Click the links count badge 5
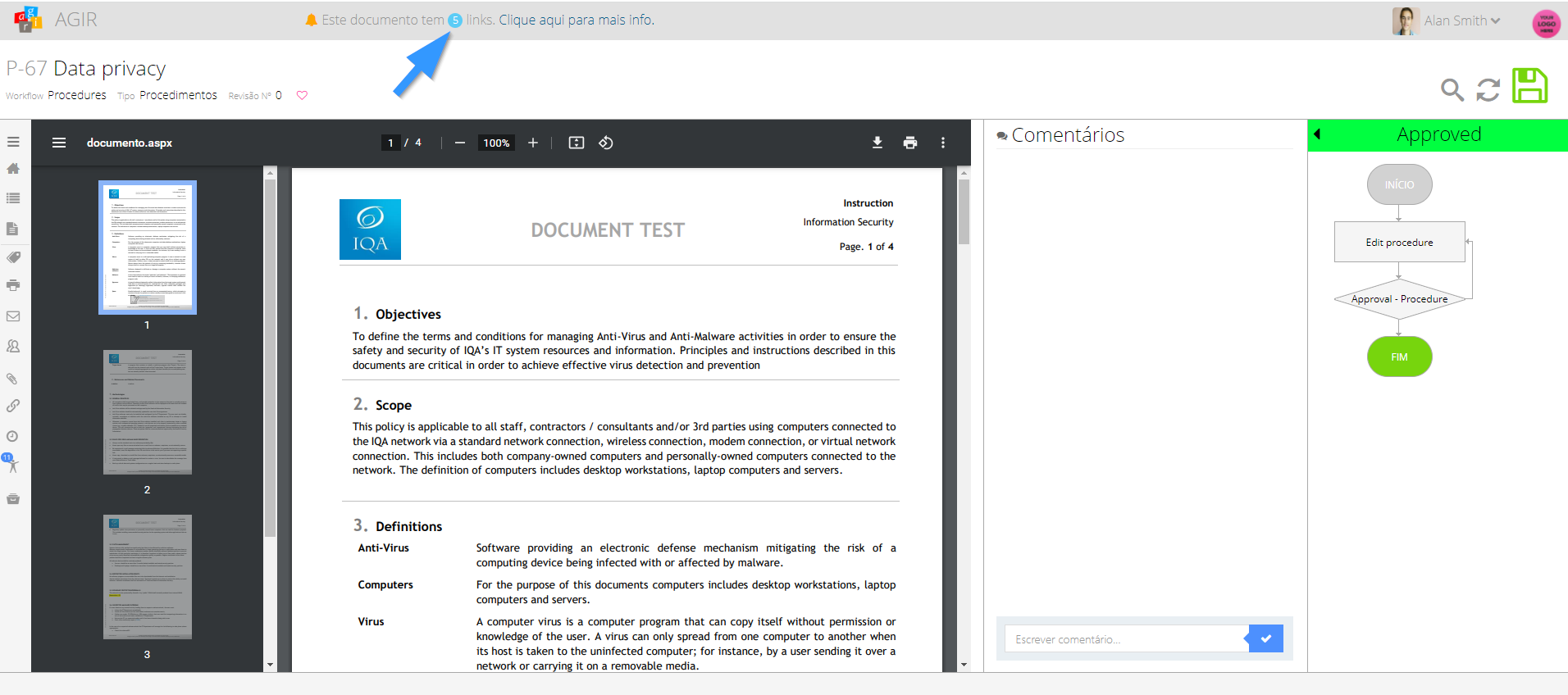 tap(455, 20)
